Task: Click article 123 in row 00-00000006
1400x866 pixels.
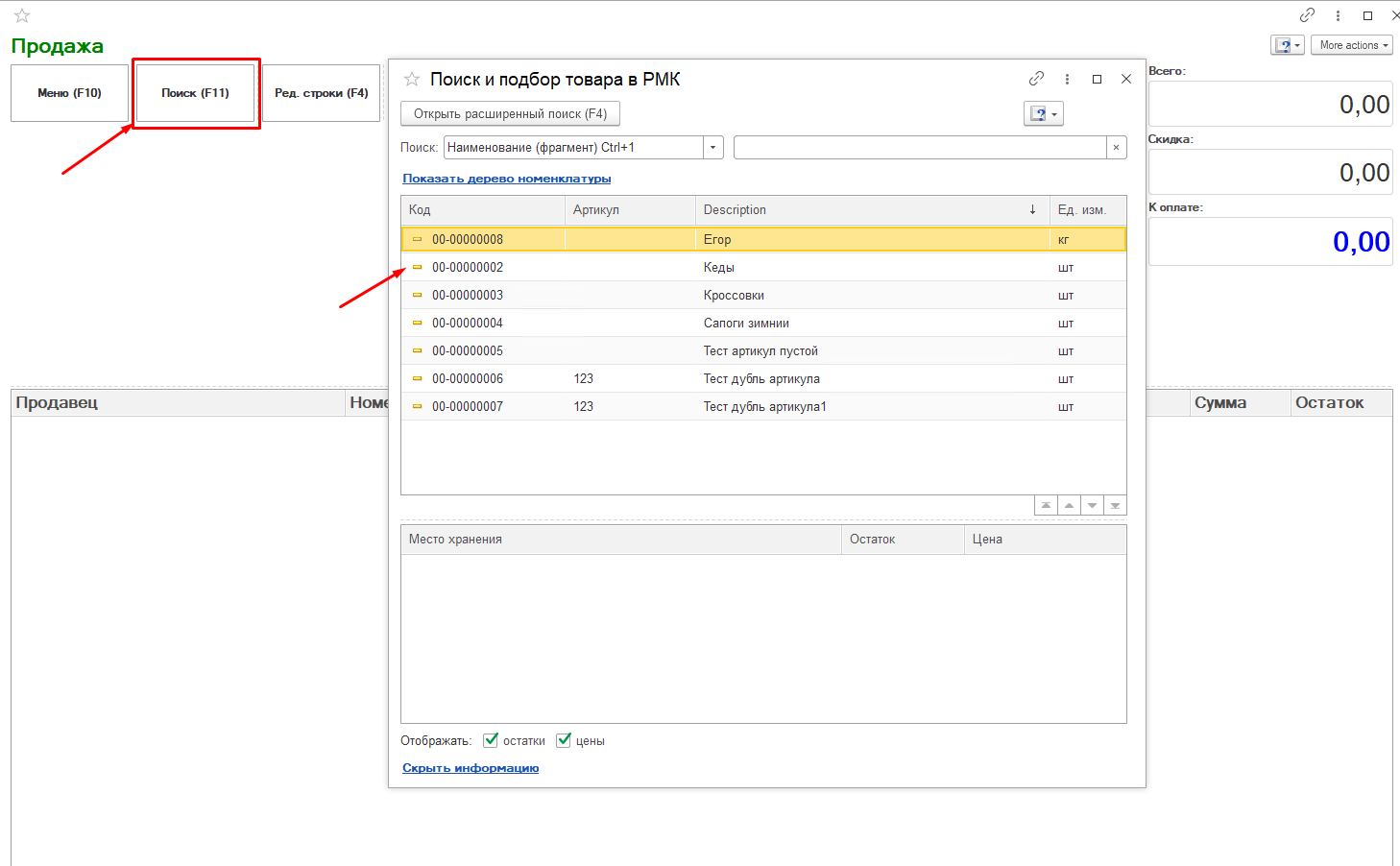Action: coord(584,378)
